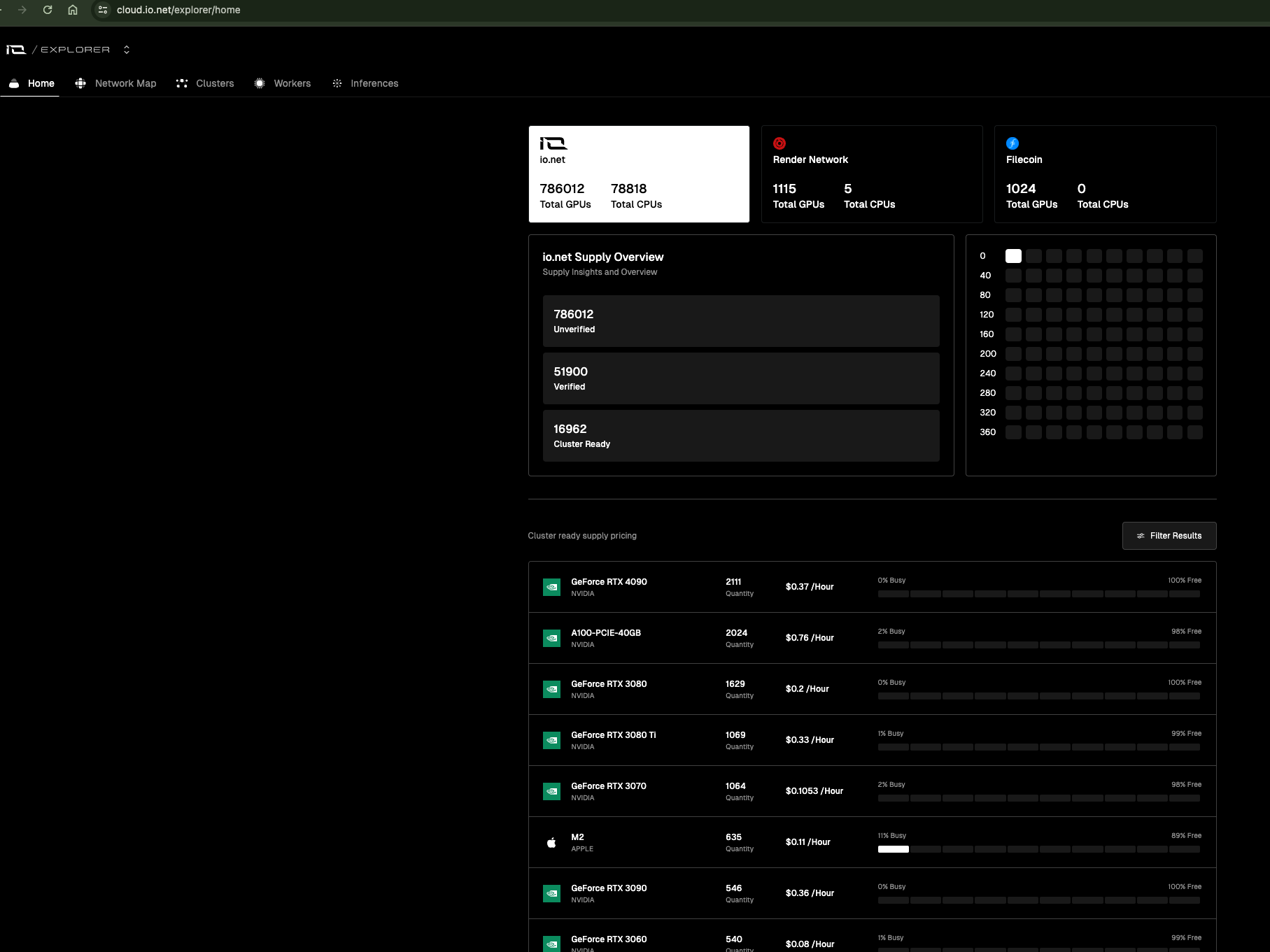The height and width of the screenshot is (952, 1270).
Task: Go to the Workers tab
Action: 283,83
